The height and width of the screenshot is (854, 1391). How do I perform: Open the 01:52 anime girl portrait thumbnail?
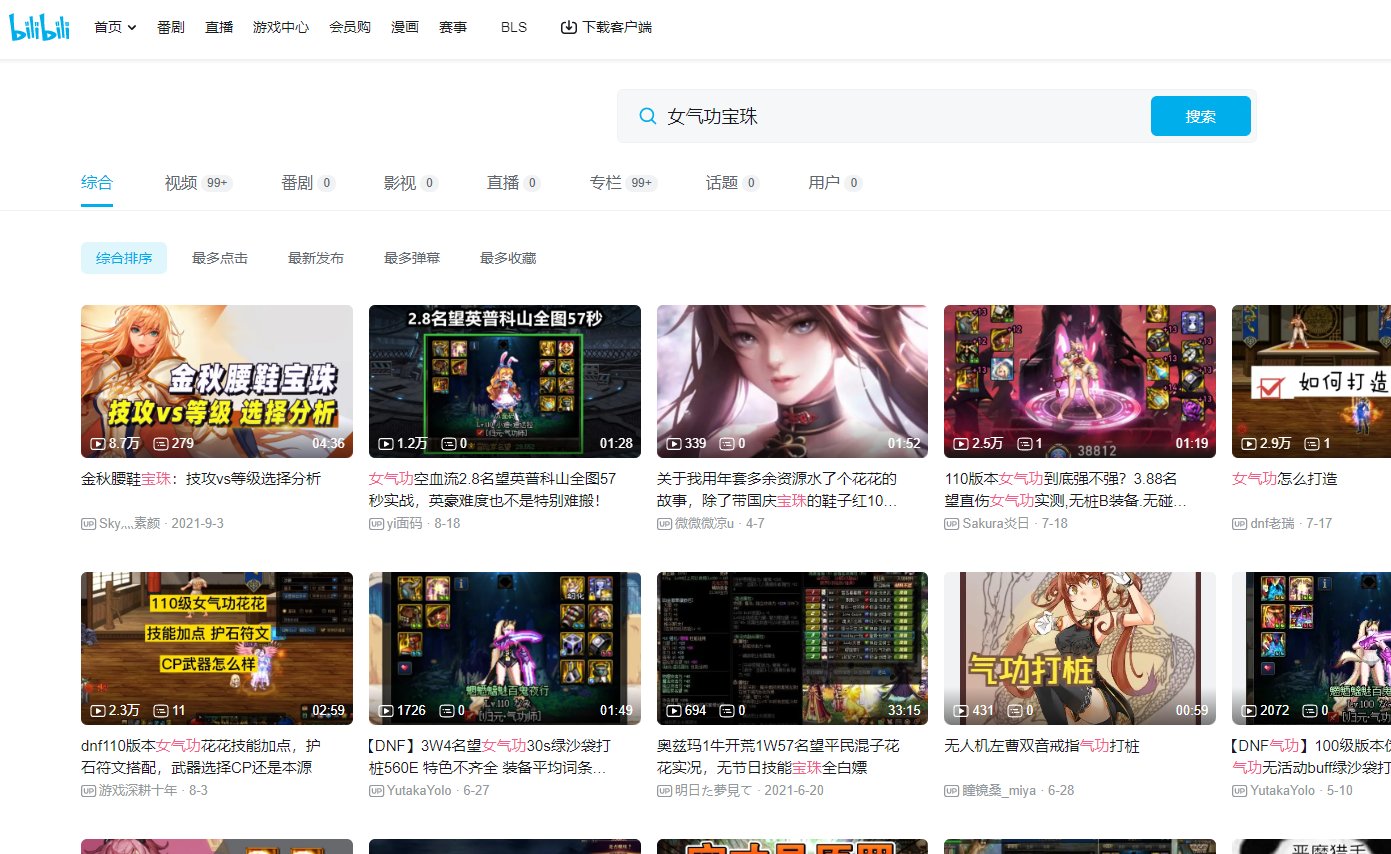(793, 381)
